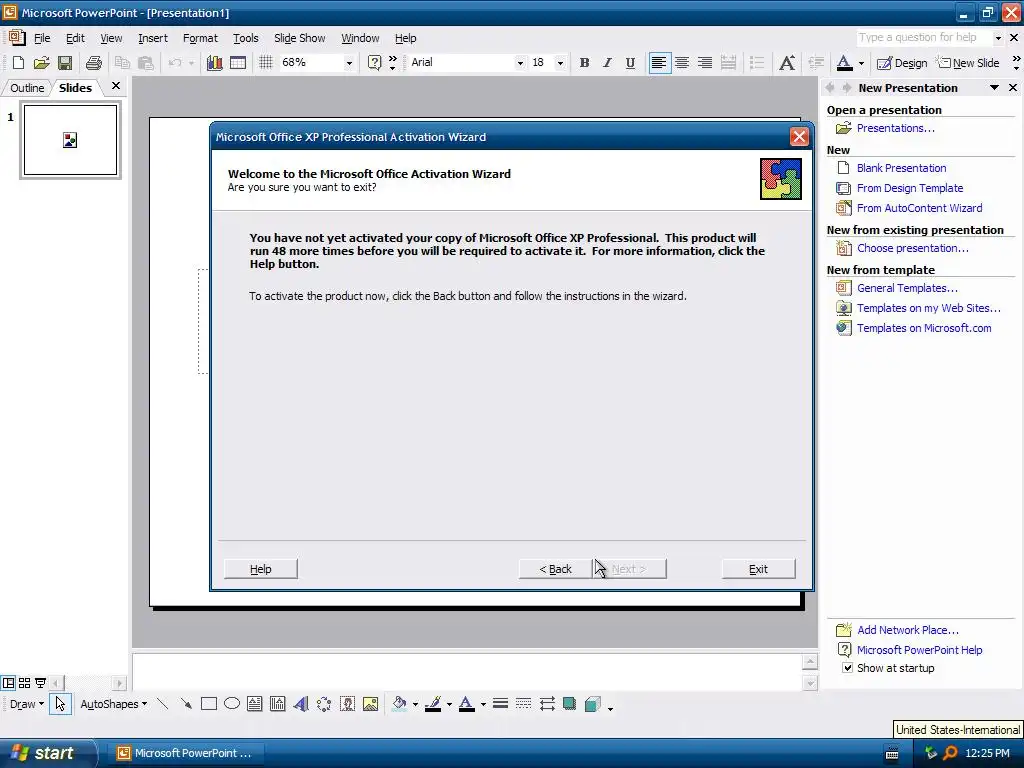The height and width of the screenshot is (768, 1024).
Task: Select the Line drawing tool
Action: click(x=163, y=704)
